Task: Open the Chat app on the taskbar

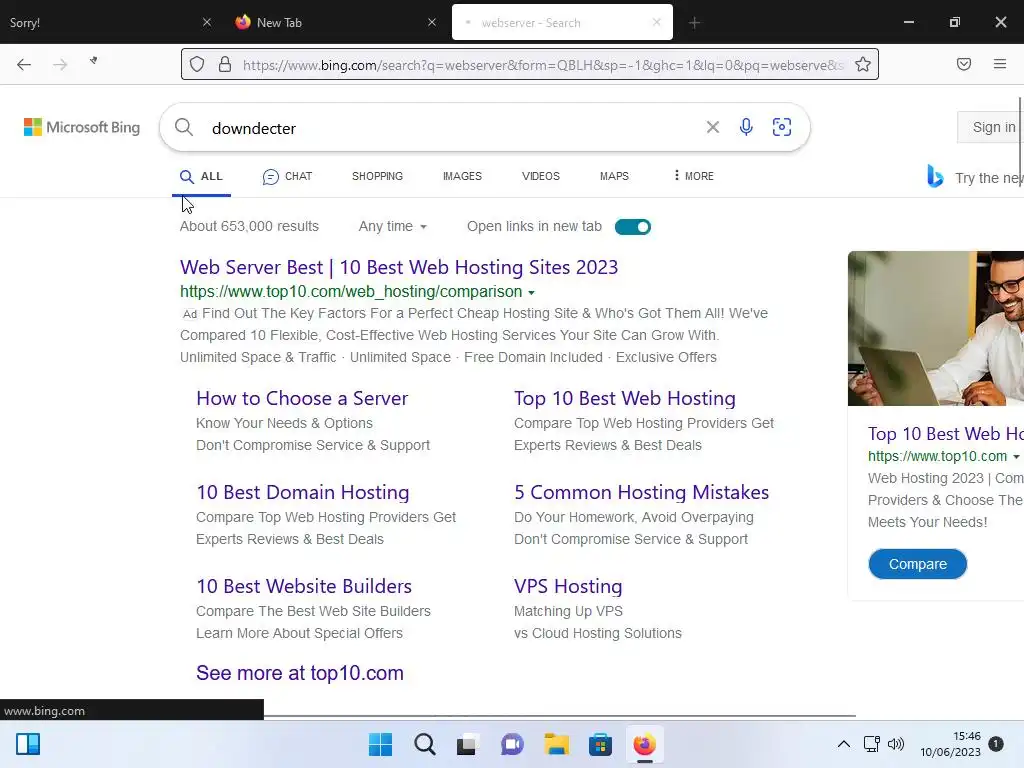Action: 512,744
